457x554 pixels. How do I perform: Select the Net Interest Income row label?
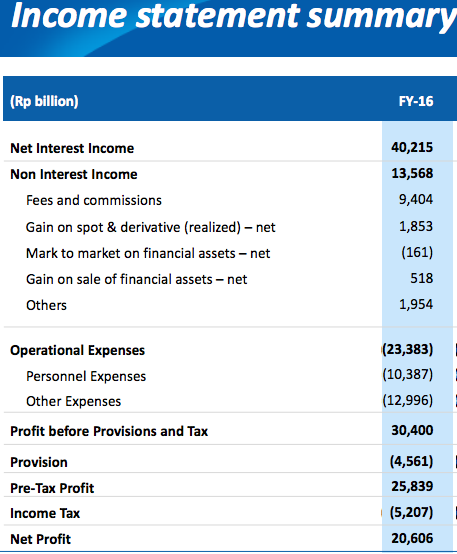[72, 148]
